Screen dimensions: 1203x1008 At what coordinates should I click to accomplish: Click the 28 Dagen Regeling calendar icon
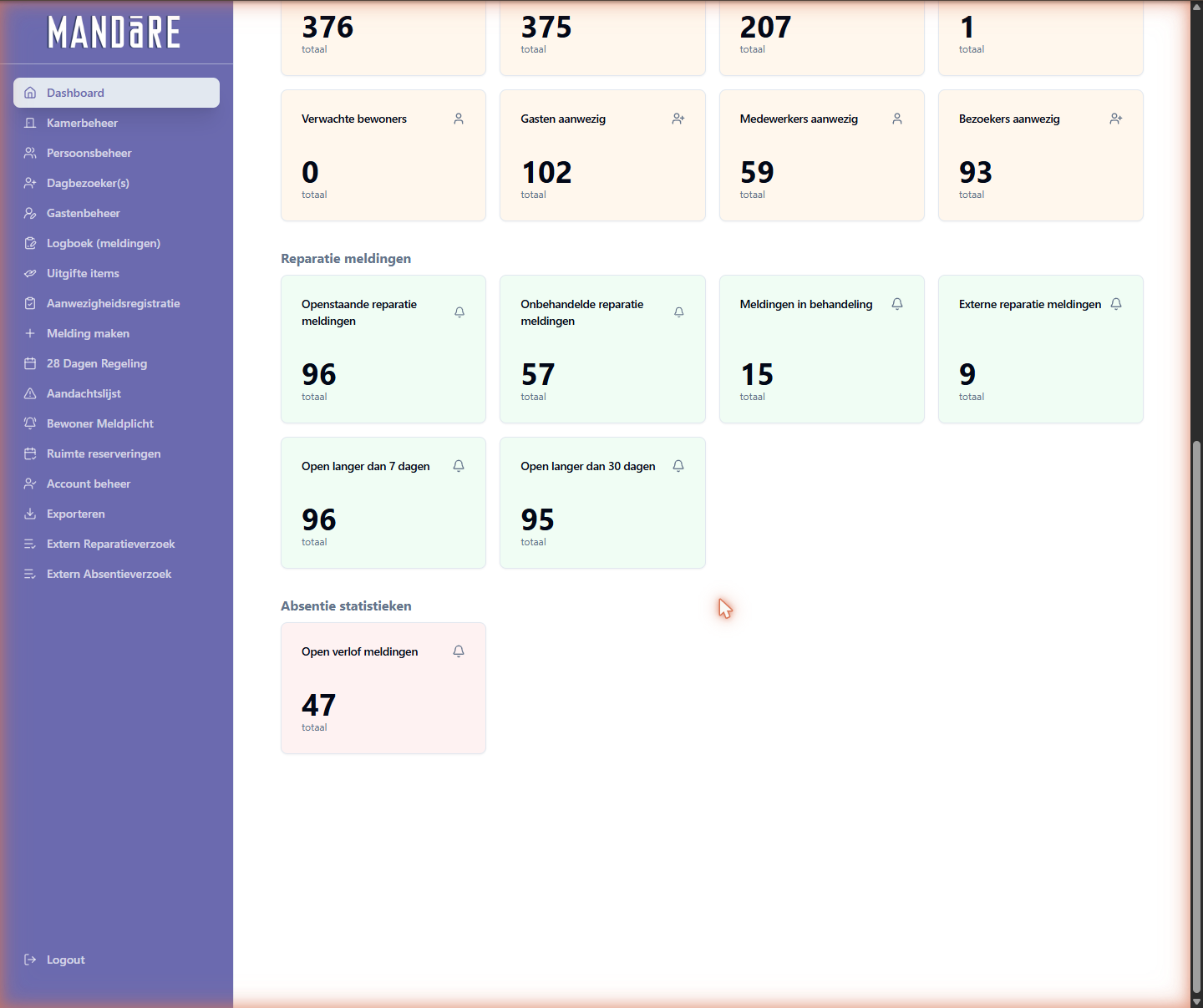30,363
